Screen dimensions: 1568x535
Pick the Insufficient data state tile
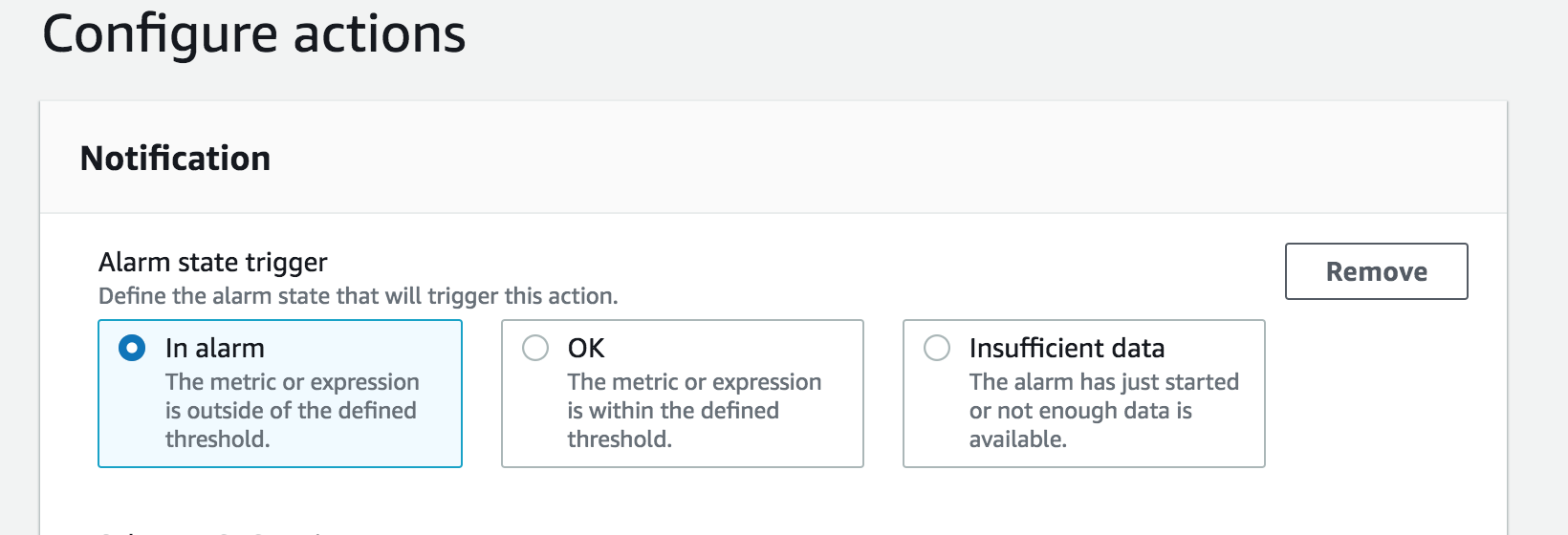[x=1084, y=394]
